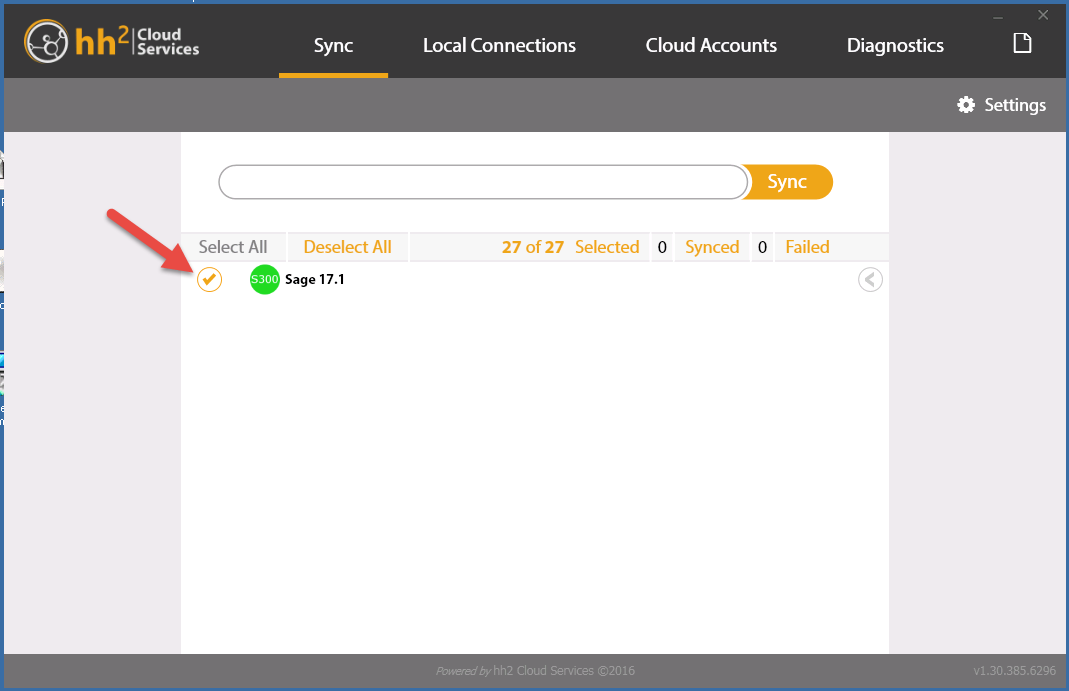This screenshot has height=691, width=1069.
Task: Click version number v1.30.385.6296
Action: (x=1014, y=671)
